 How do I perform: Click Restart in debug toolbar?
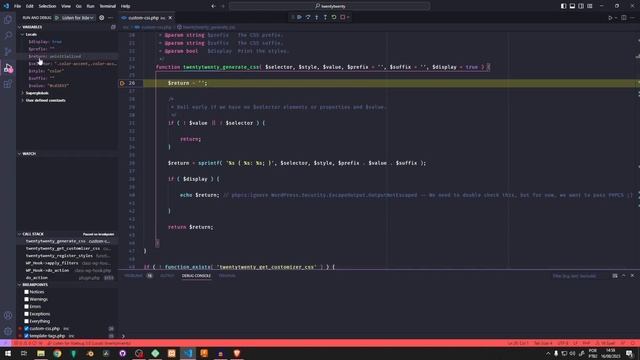(334, 17)
